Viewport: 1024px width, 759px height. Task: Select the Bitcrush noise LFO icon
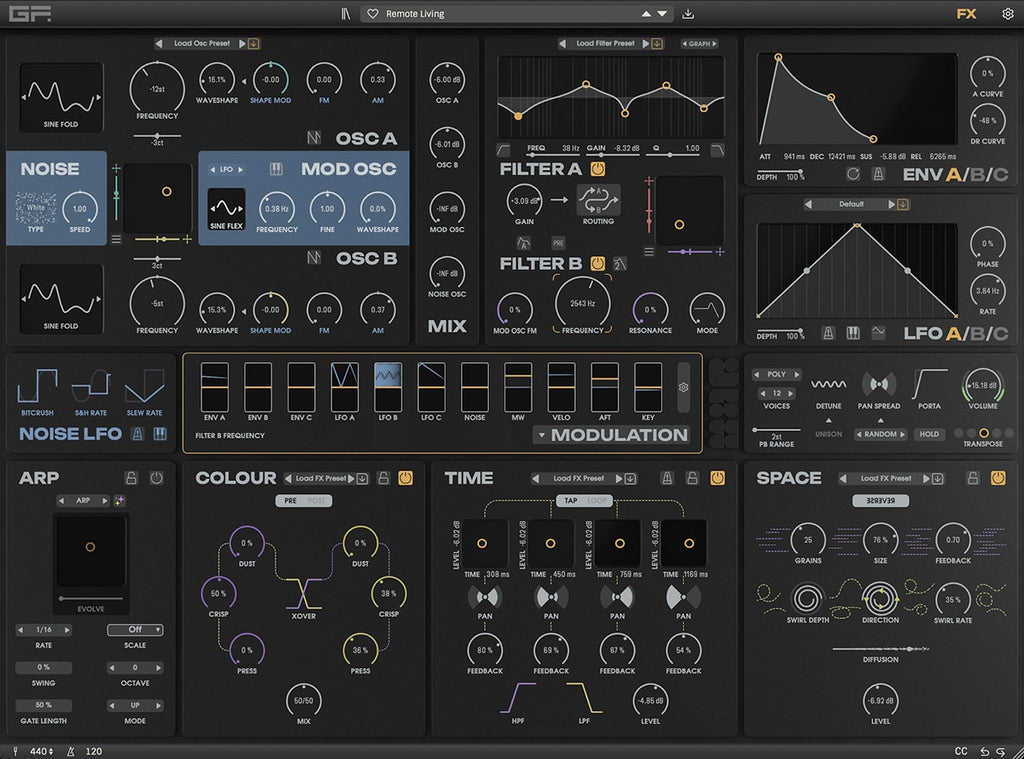tap(38, 388)
